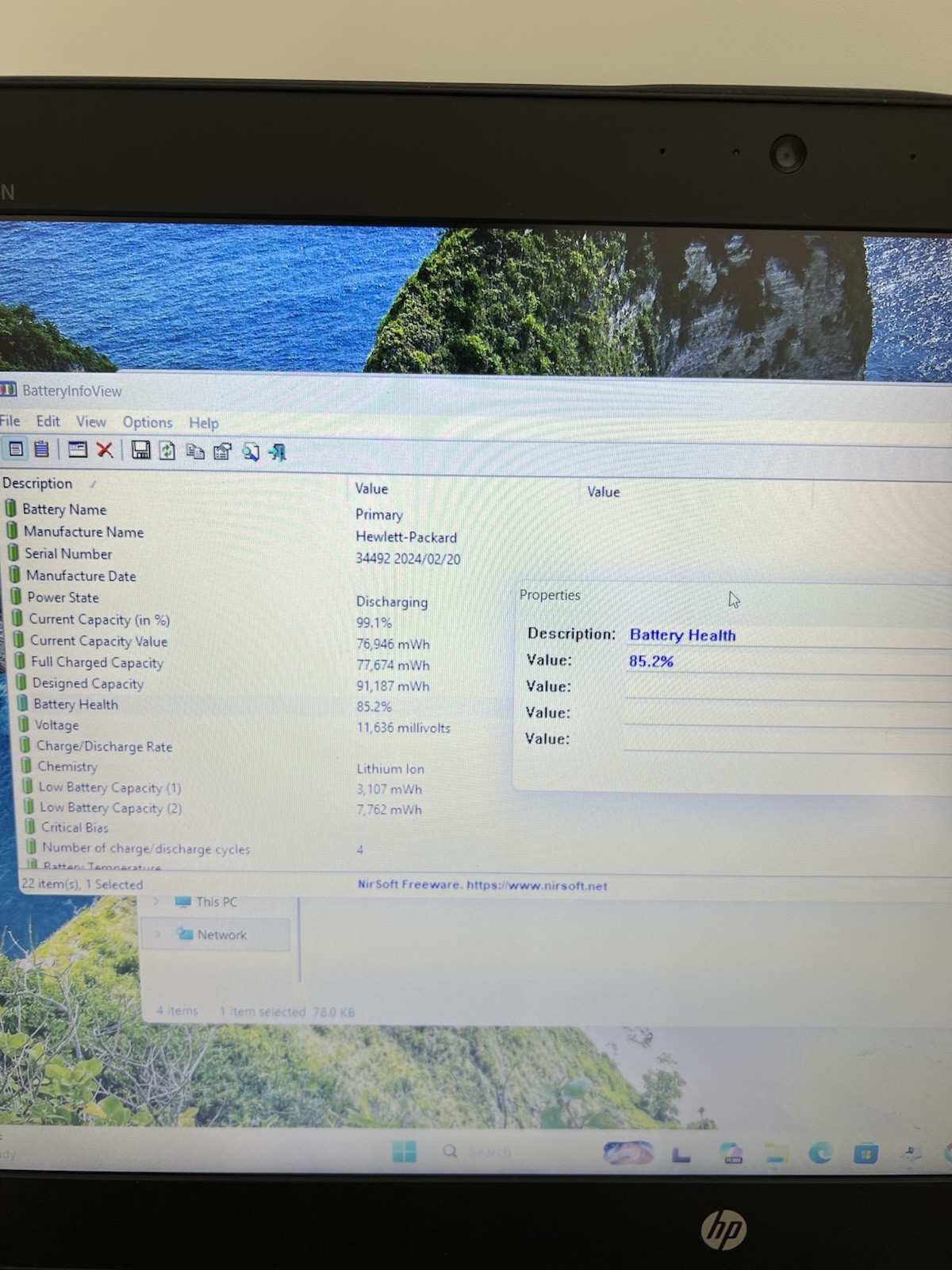Viewport: 952px width, 1270px height.
Task: Open the Help menu
Action: click(203, 423)
